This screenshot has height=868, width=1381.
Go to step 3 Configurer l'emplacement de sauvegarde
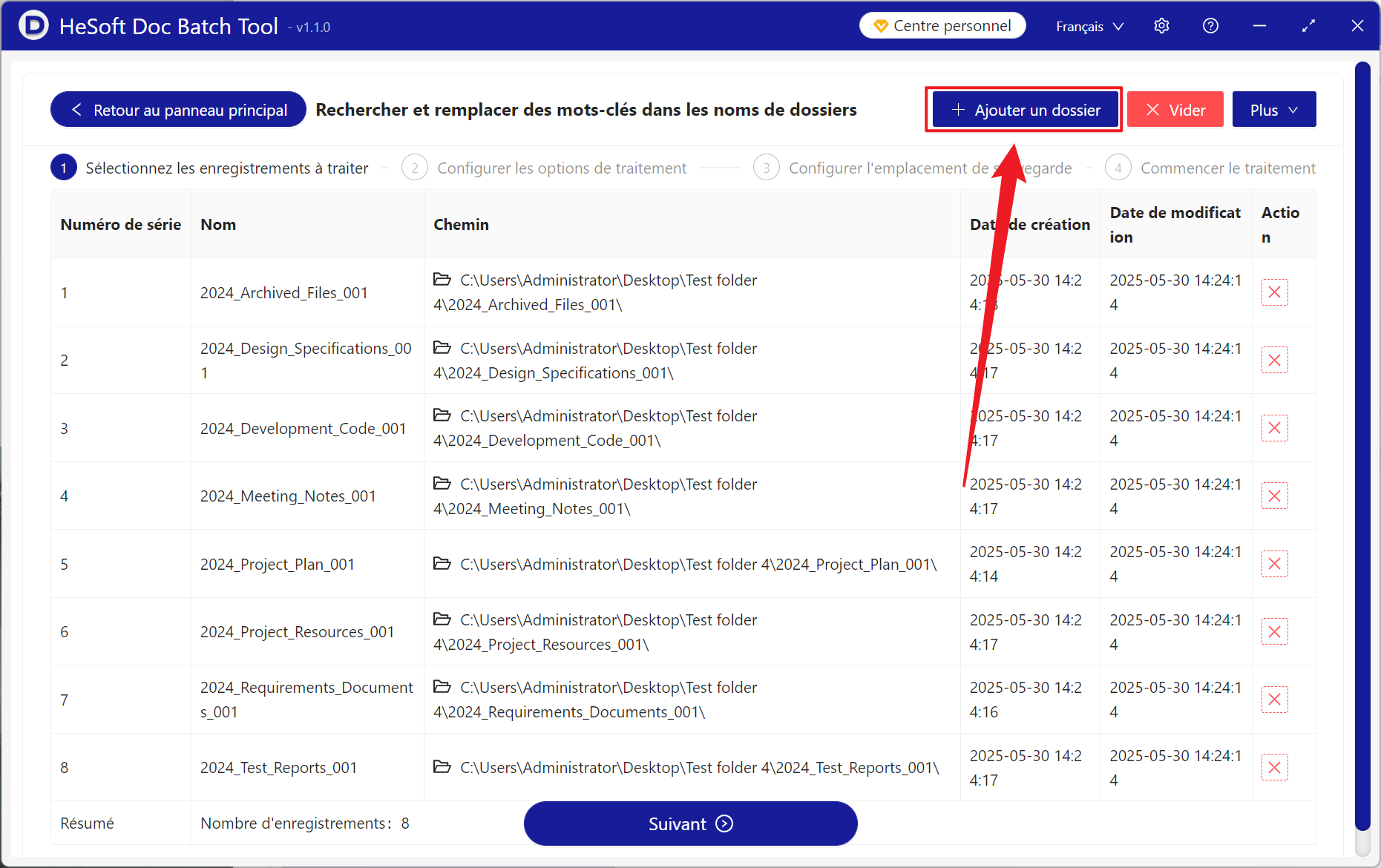[913, 168]
